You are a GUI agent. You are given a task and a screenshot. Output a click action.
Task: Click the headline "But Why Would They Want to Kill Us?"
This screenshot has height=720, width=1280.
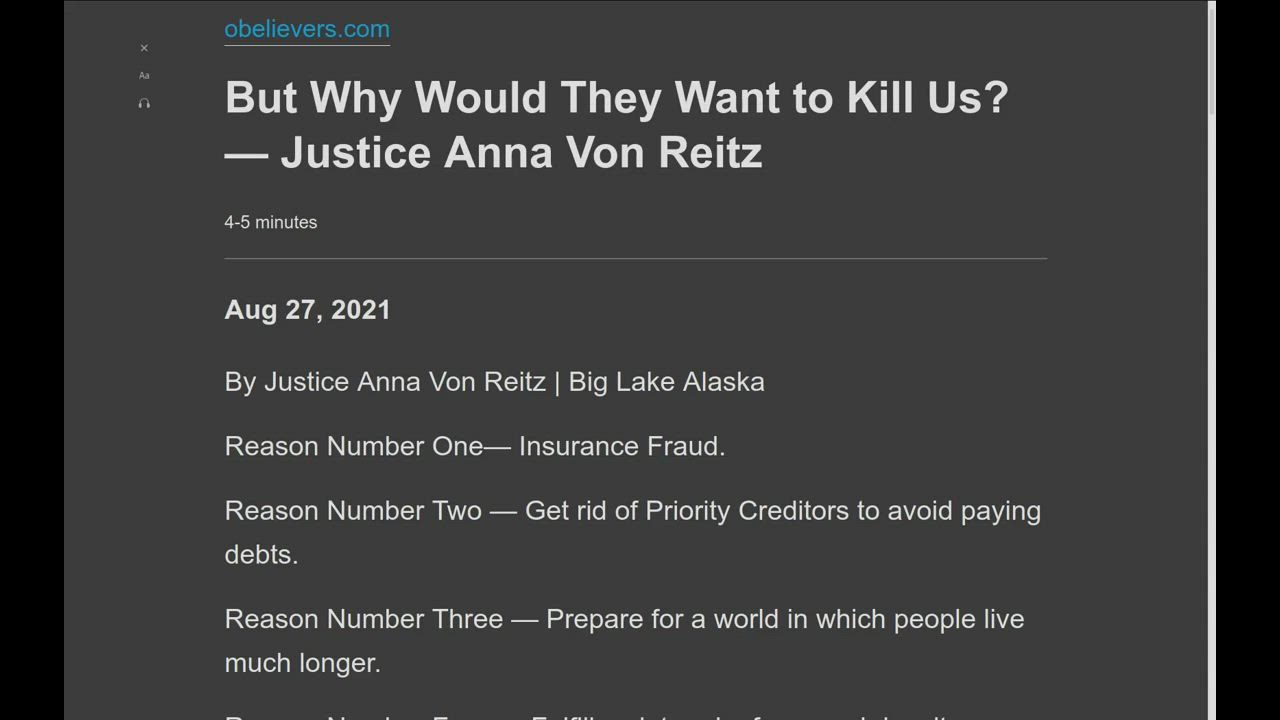tap(616, 98)
